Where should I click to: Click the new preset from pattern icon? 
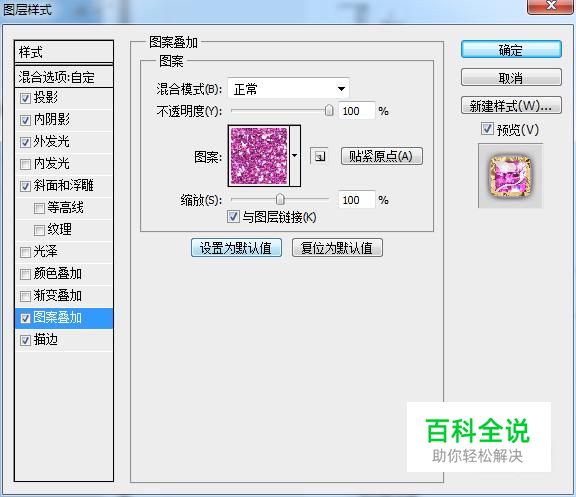point(319,156)
